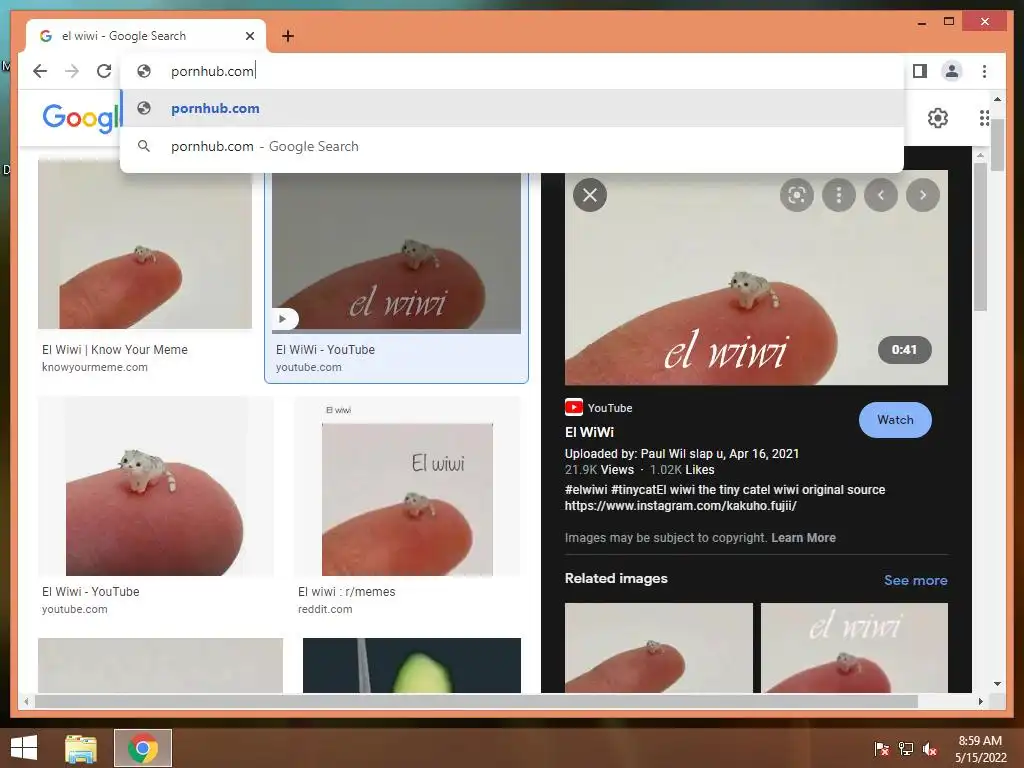Viewport: 1024px width, 768px height.
Task: Click the page vertical scrollbar up arrow
Action: click(x=997, y=99)
